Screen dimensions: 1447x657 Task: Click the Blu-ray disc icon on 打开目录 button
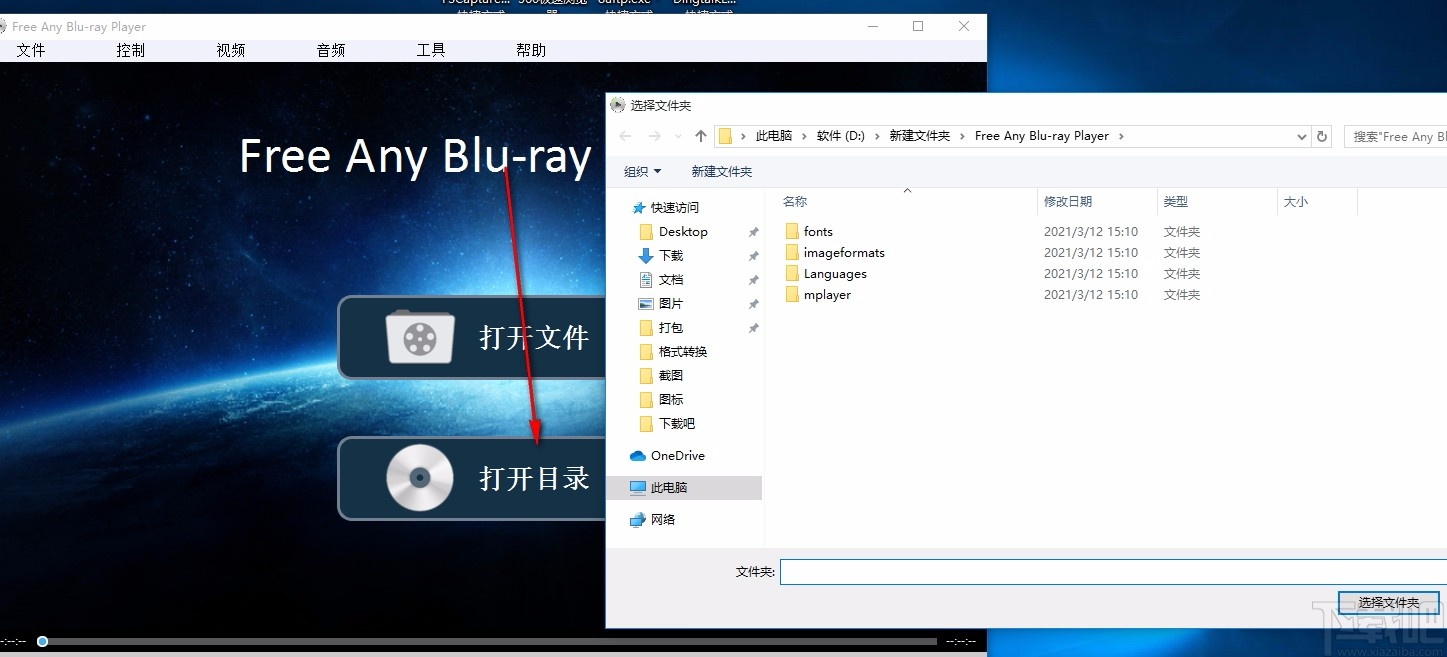point(420,478)
